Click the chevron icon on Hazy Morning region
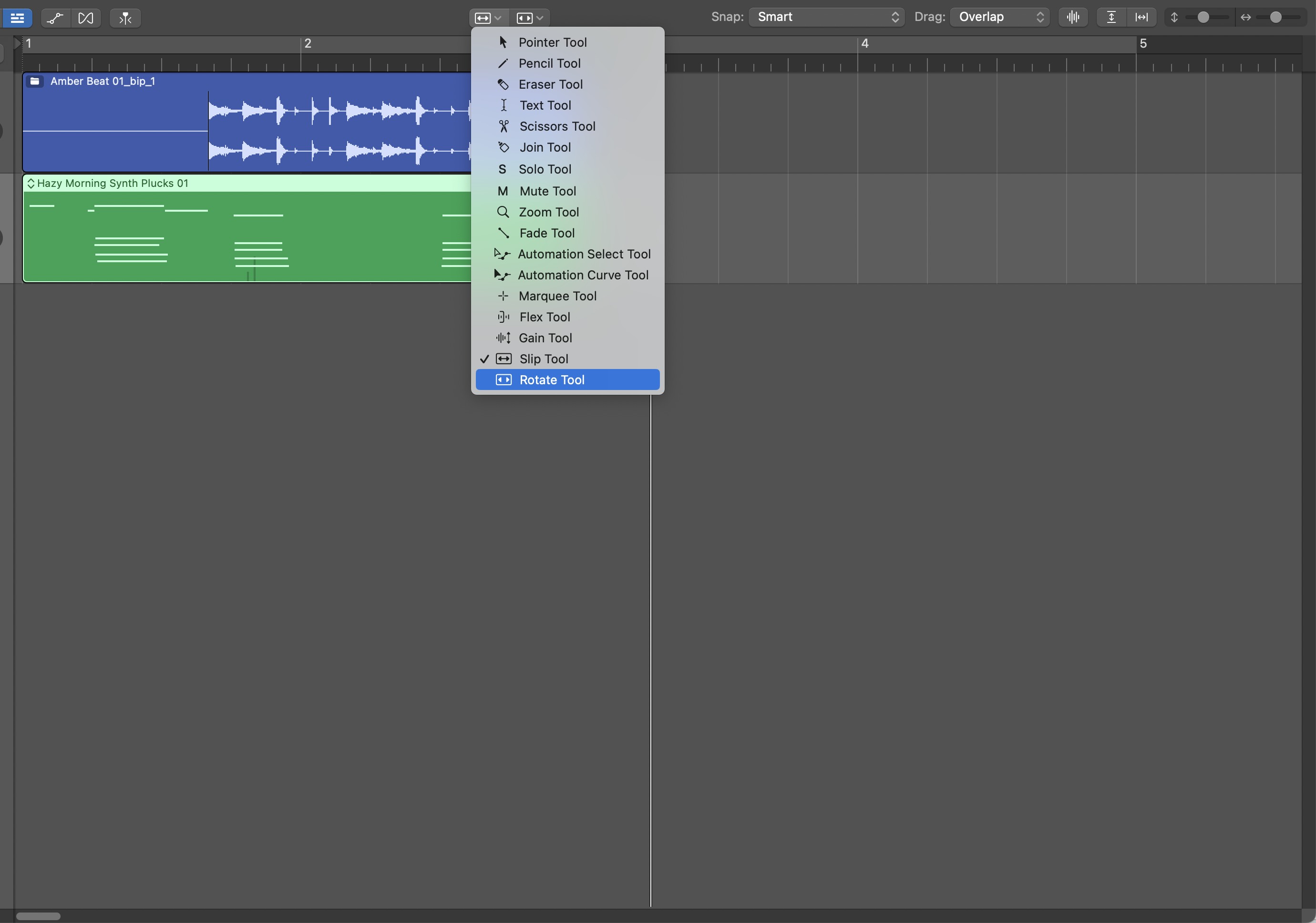The height and width of the screenshot is (923, 1316). [x=31, y=184]
